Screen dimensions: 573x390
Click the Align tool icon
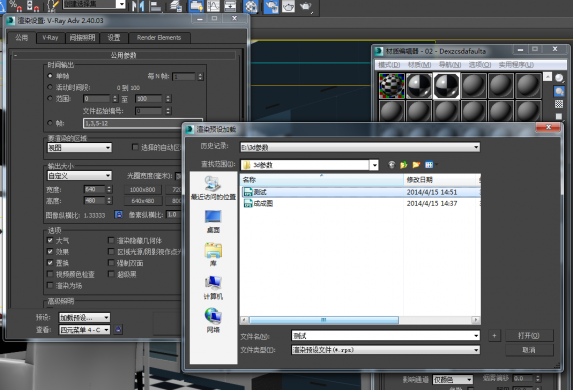pos(156,6)
